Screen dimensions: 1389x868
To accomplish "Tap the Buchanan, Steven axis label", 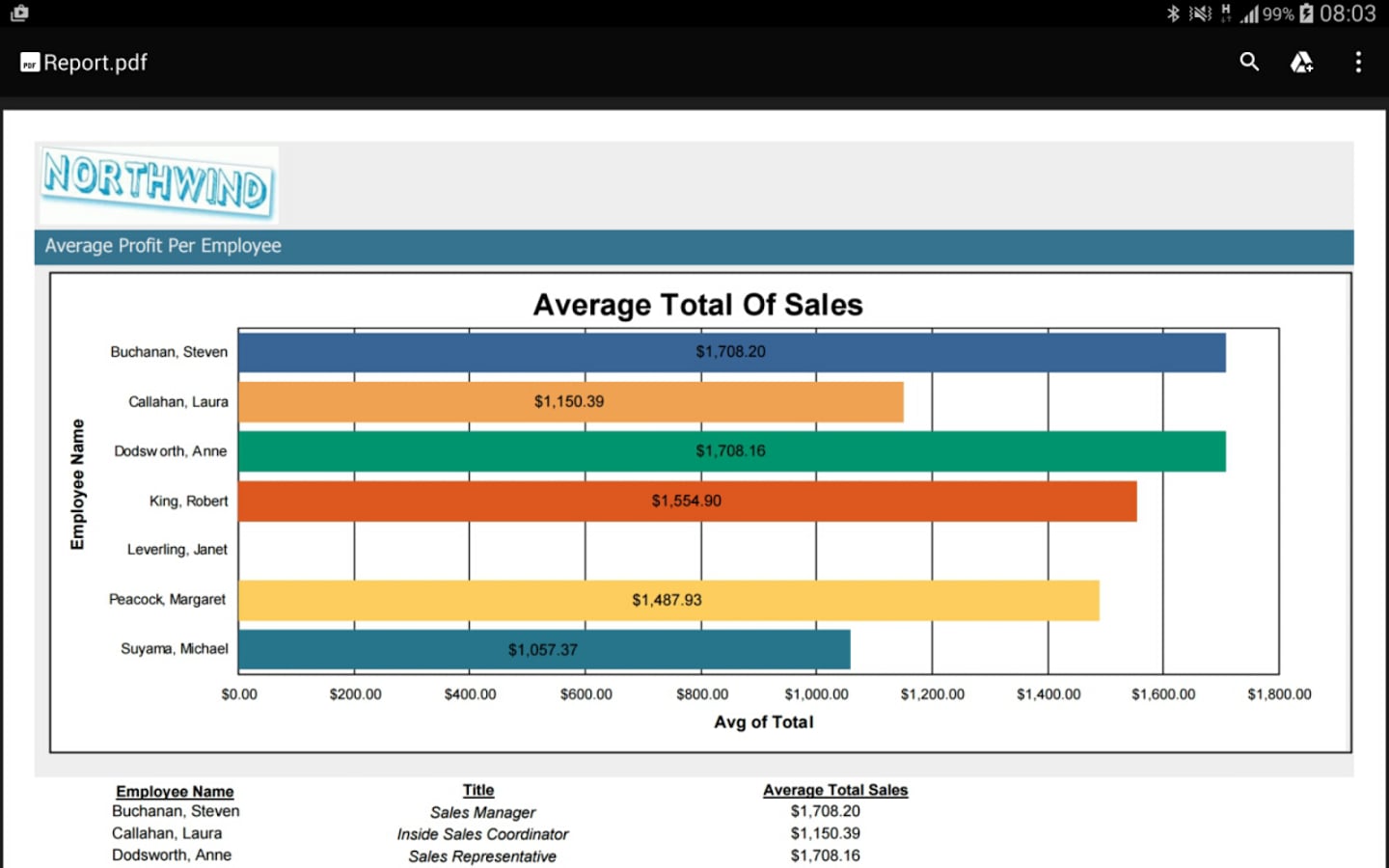I will pos(169,352).
